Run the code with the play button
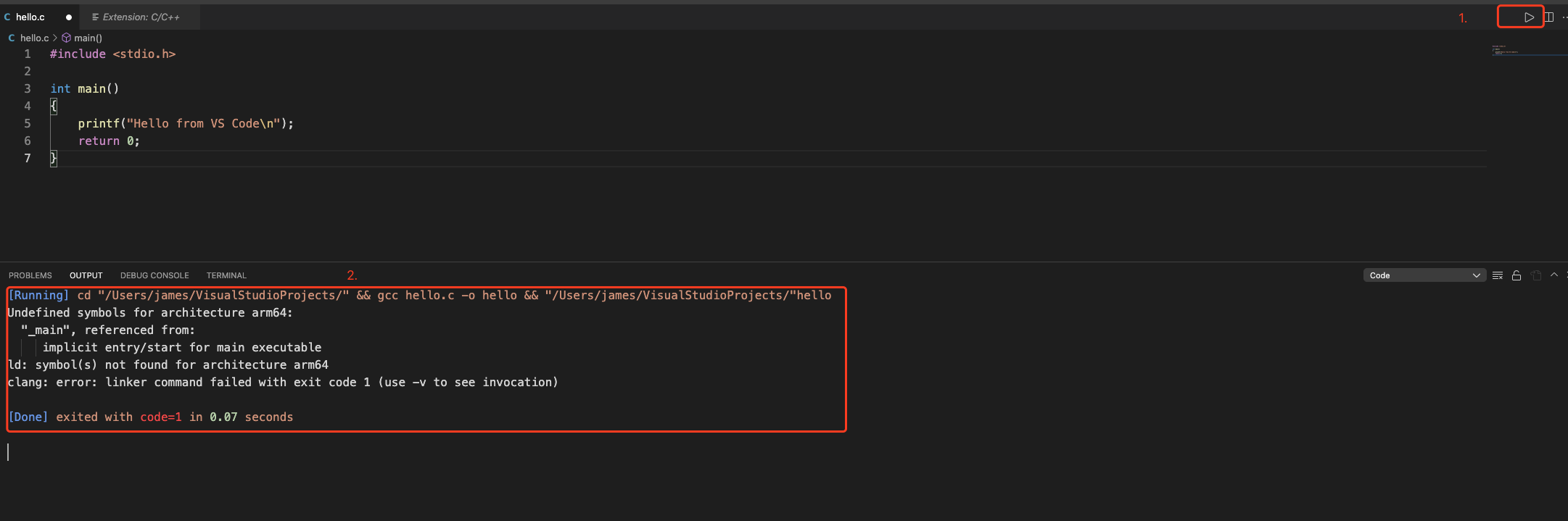Image resolution: width=1568 pixels, height=521 pixels. [x=1529, y=17]
